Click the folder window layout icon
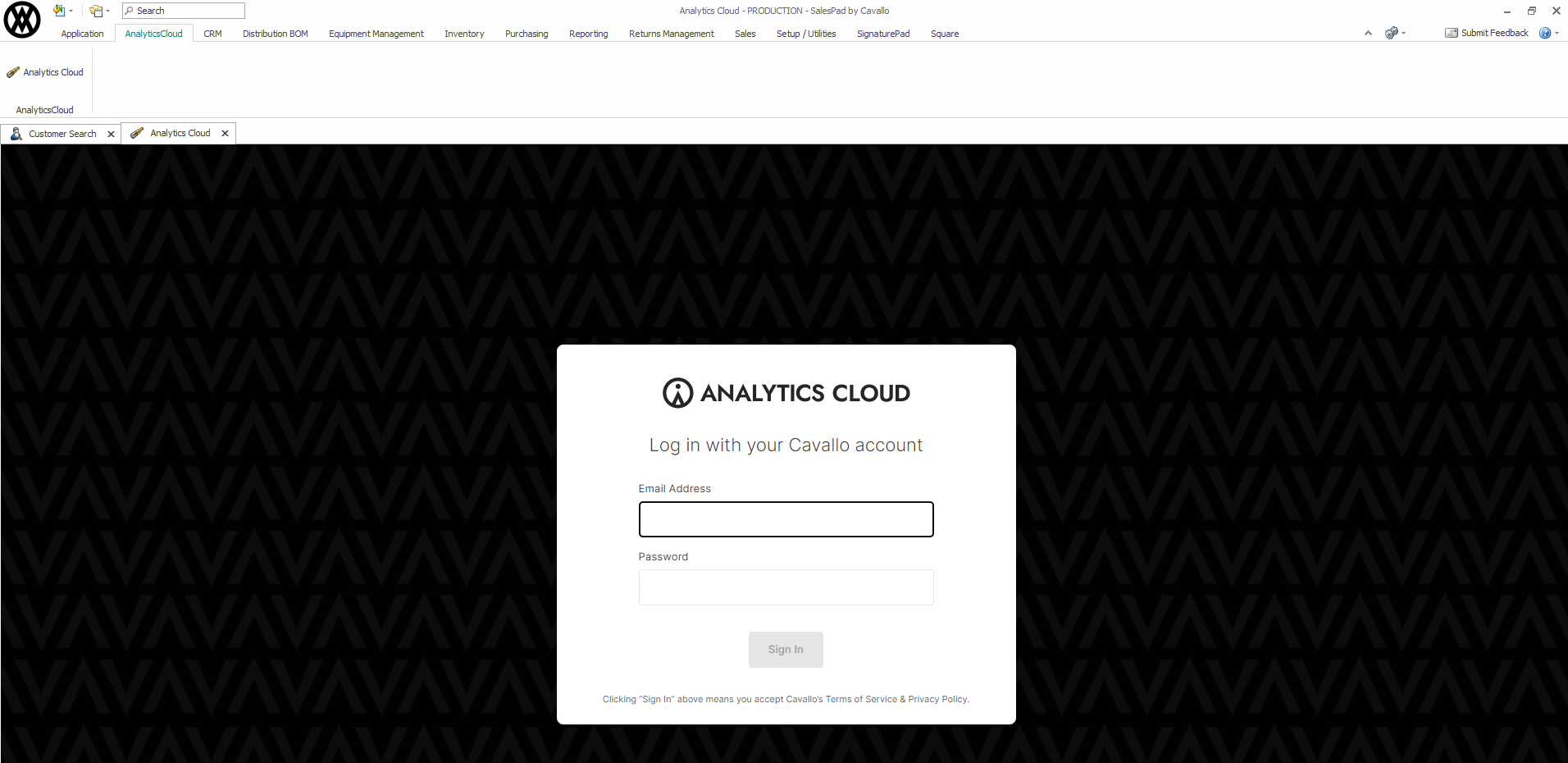 point(96,11)
